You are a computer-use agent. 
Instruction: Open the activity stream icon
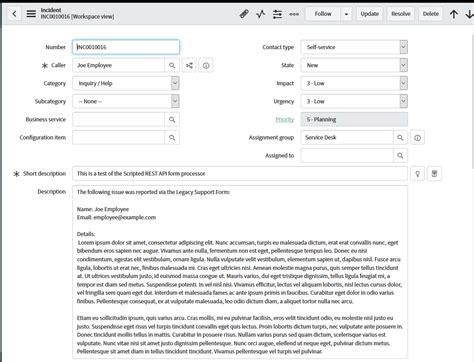[x=261, y=14]
